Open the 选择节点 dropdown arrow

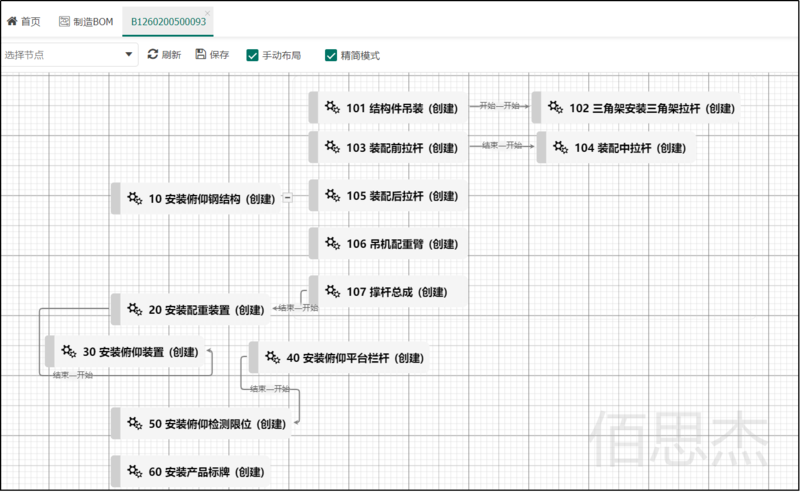coord(129,55)
